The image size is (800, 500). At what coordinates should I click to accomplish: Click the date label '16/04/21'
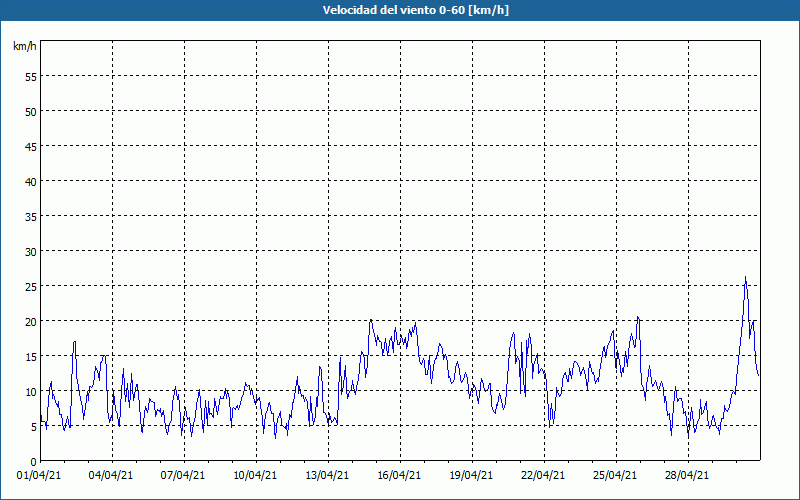point(399,475)
